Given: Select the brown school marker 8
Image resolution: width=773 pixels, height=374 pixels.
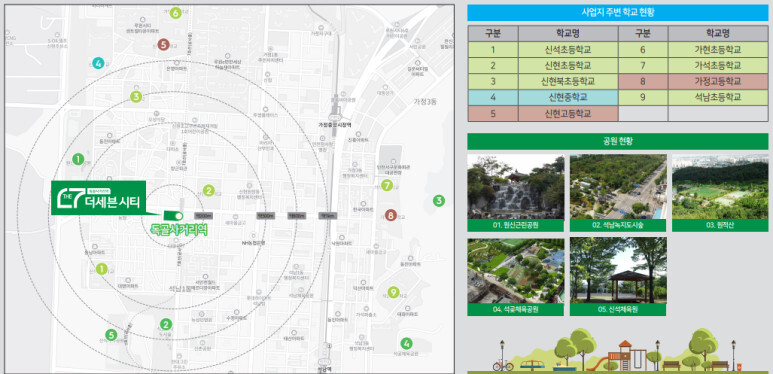Looking at the screenshot, I should 390,215.
